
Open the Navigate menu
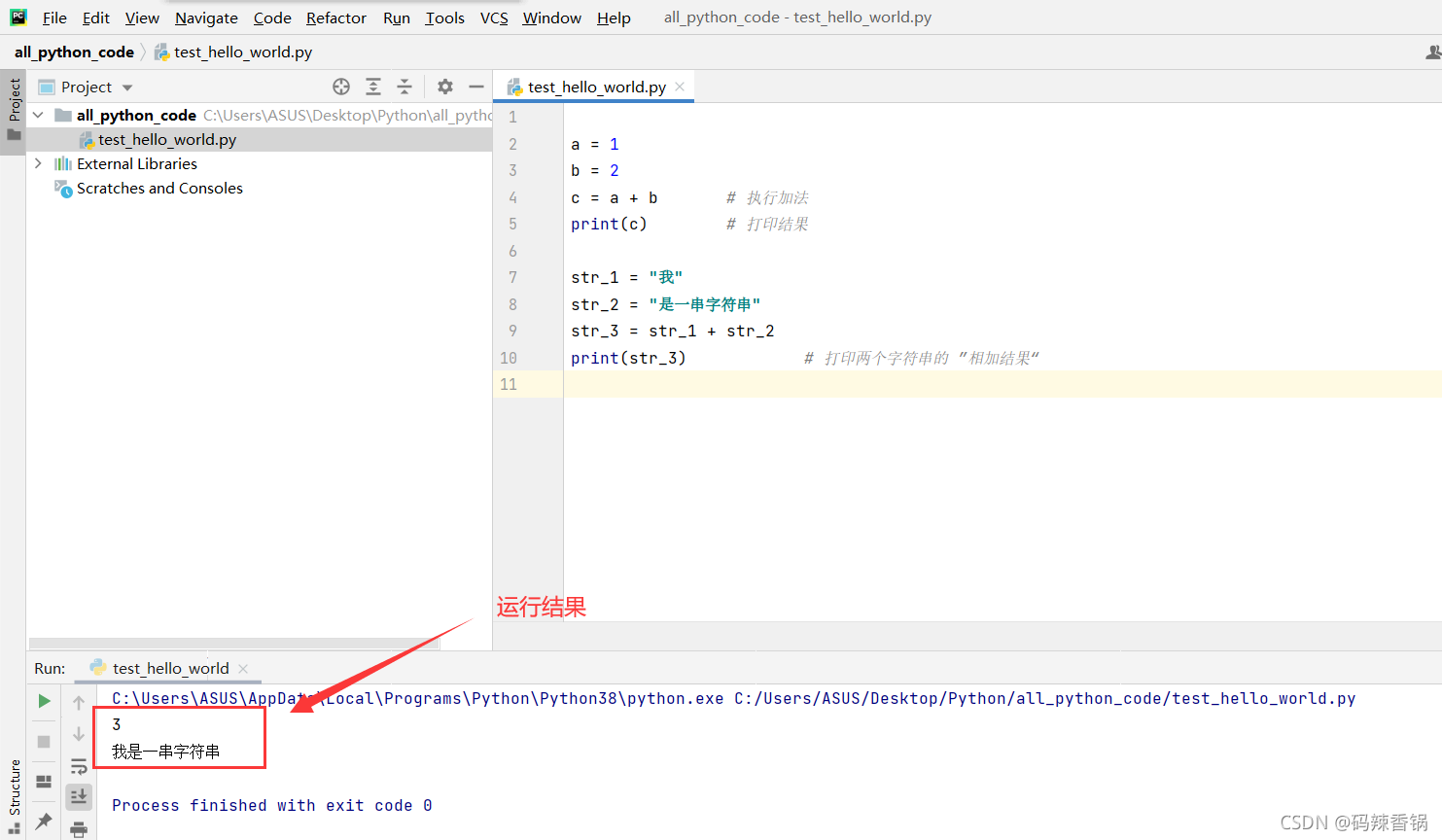206,17
